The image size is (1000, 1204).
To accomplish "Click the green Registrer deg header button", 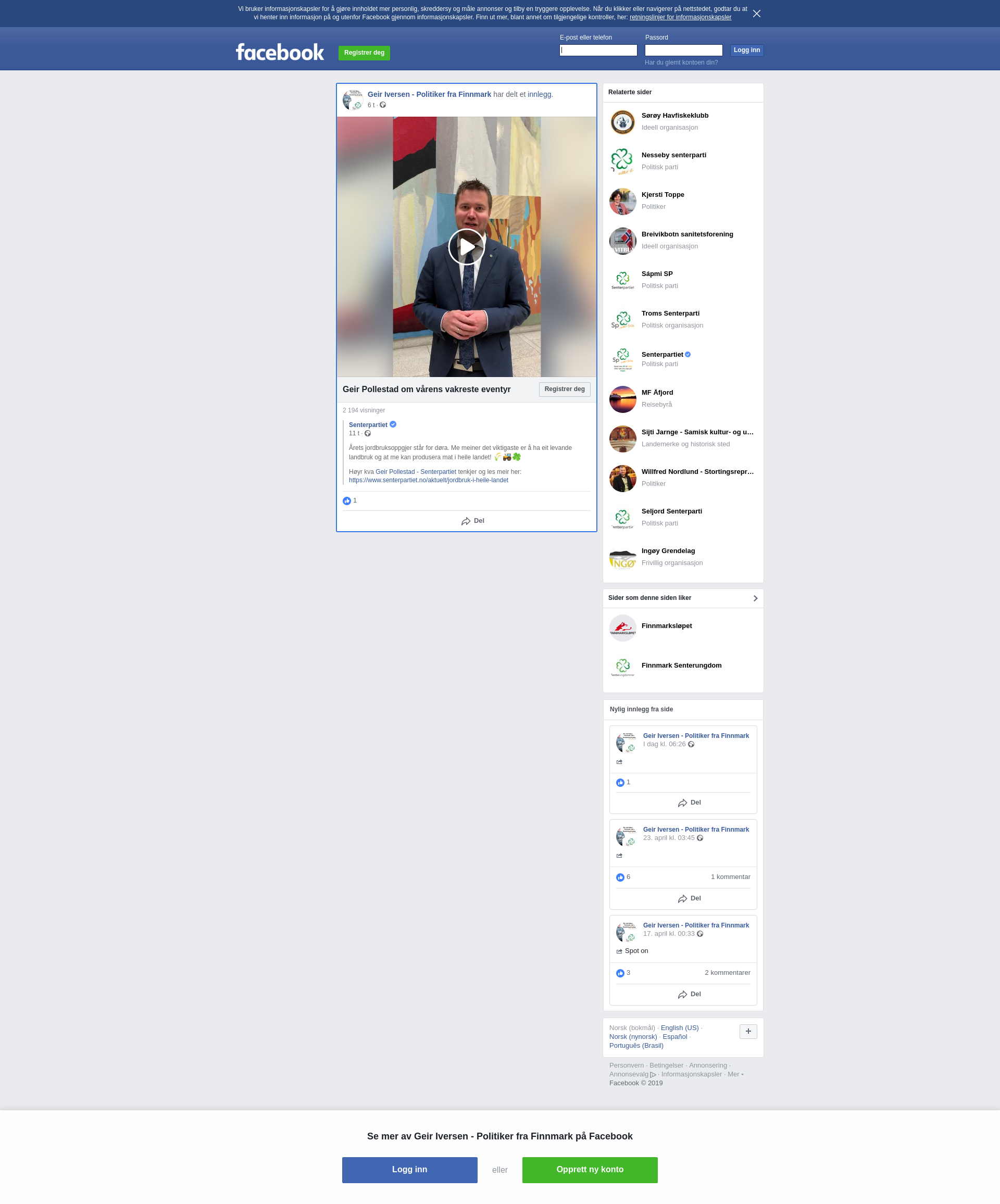I will coord(364,53).
